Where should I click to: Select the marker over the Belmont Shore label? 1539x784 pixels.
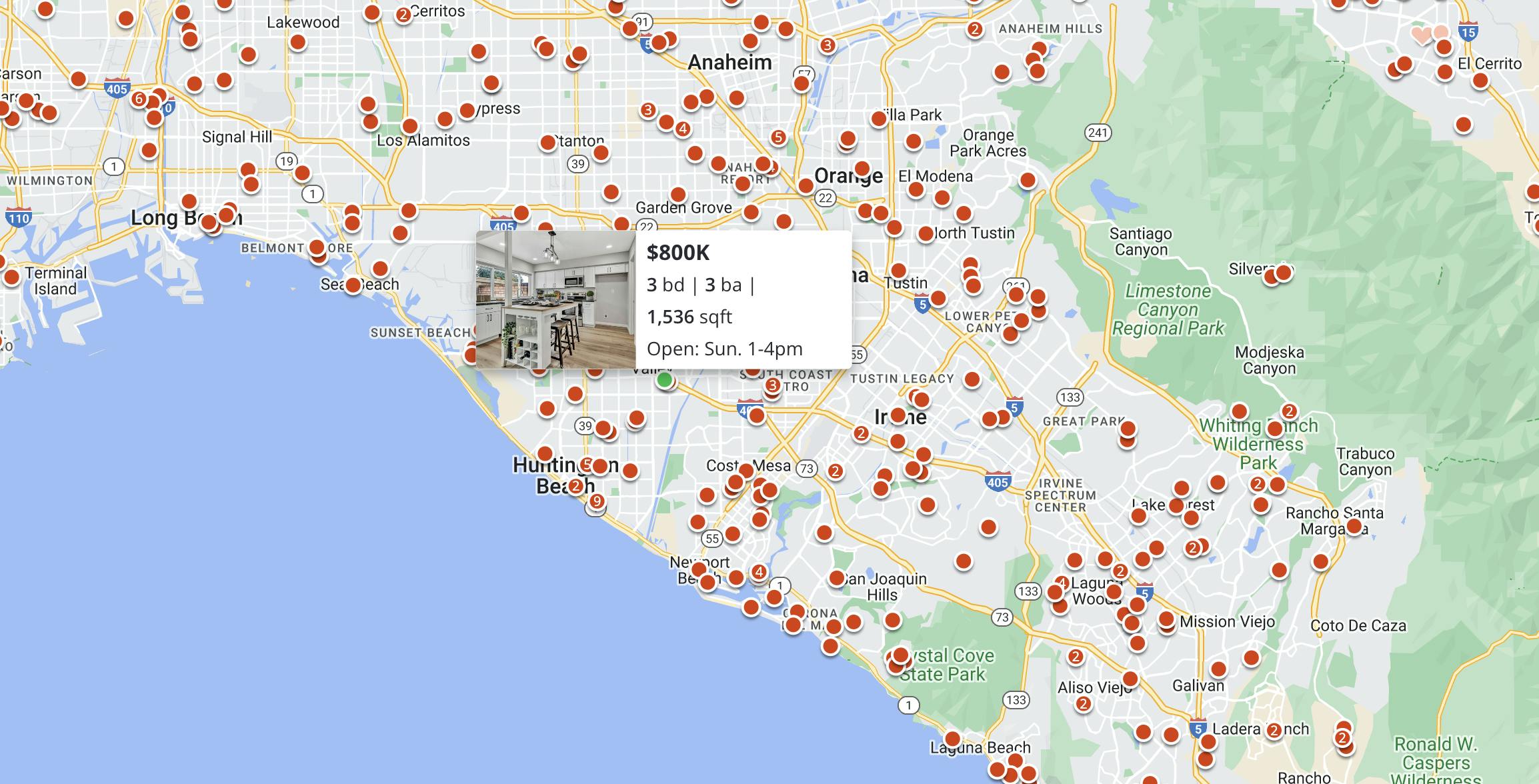318,247
